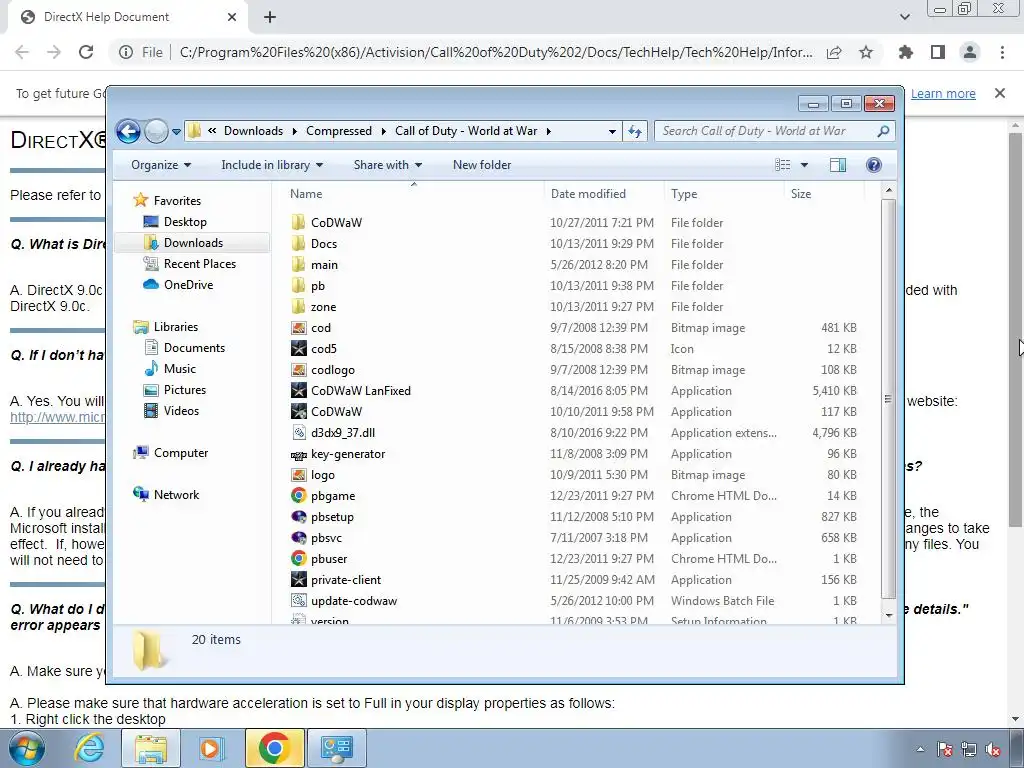Open the Share with menu
Viewport: 1024px width, 768px height.
(387, 165)
